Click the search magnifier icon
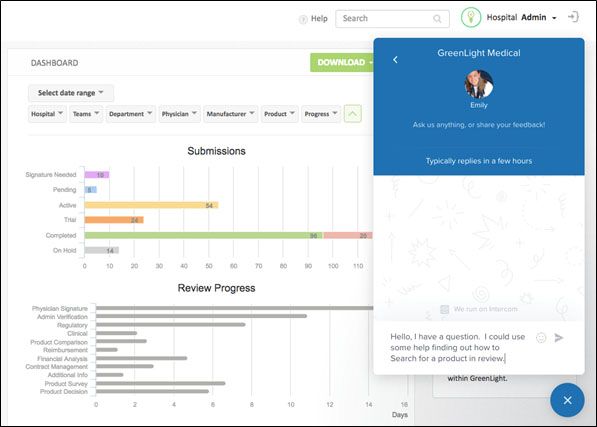597x427 pixels. (x=437, y=19)
